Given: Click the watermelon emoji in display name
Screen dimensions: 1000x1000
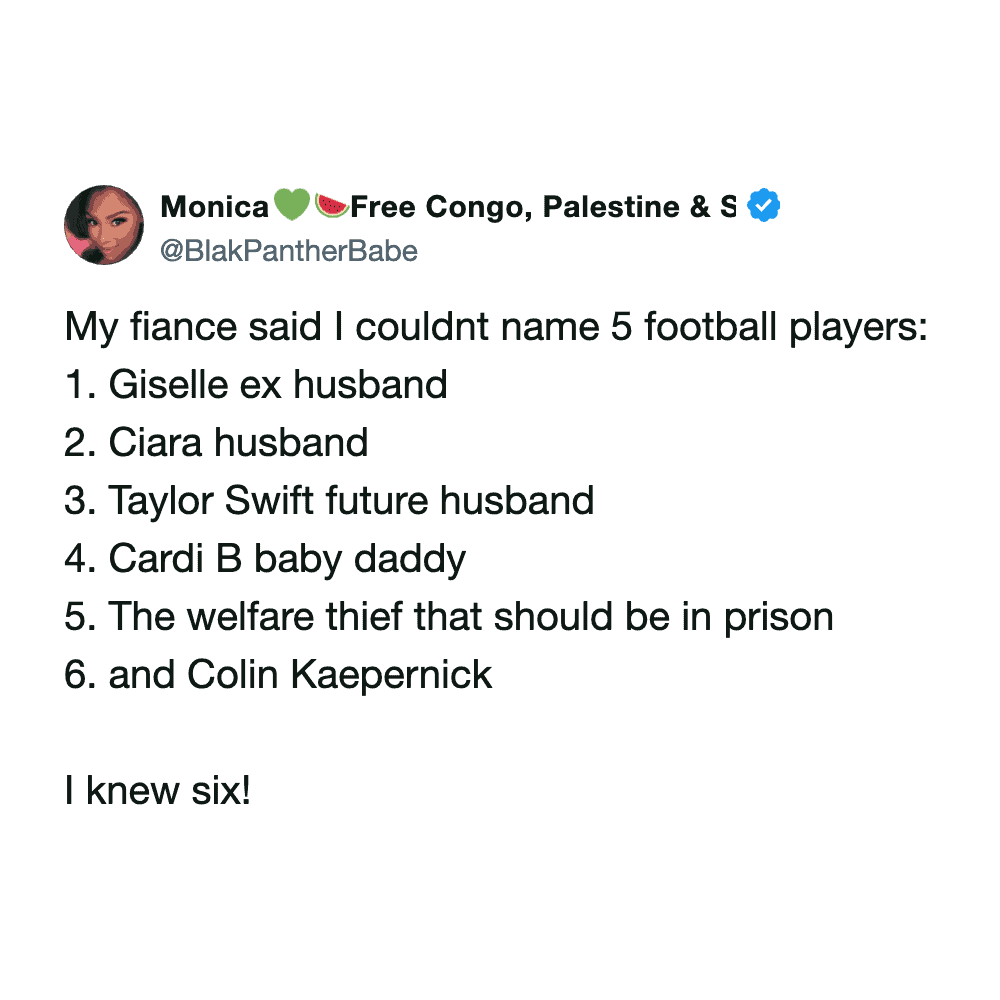Looking at the screenshot, I should tap(333, 206).
